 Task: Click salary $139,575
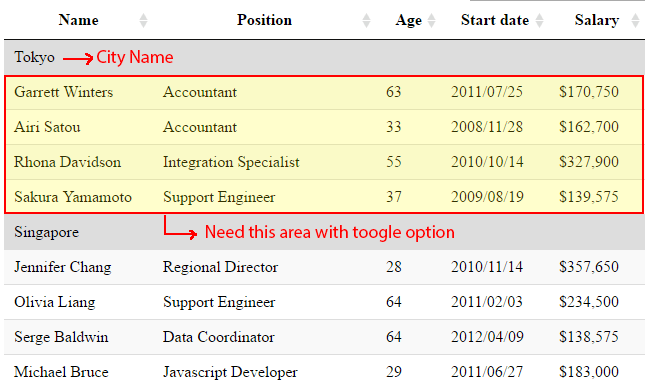pos(589,197)
